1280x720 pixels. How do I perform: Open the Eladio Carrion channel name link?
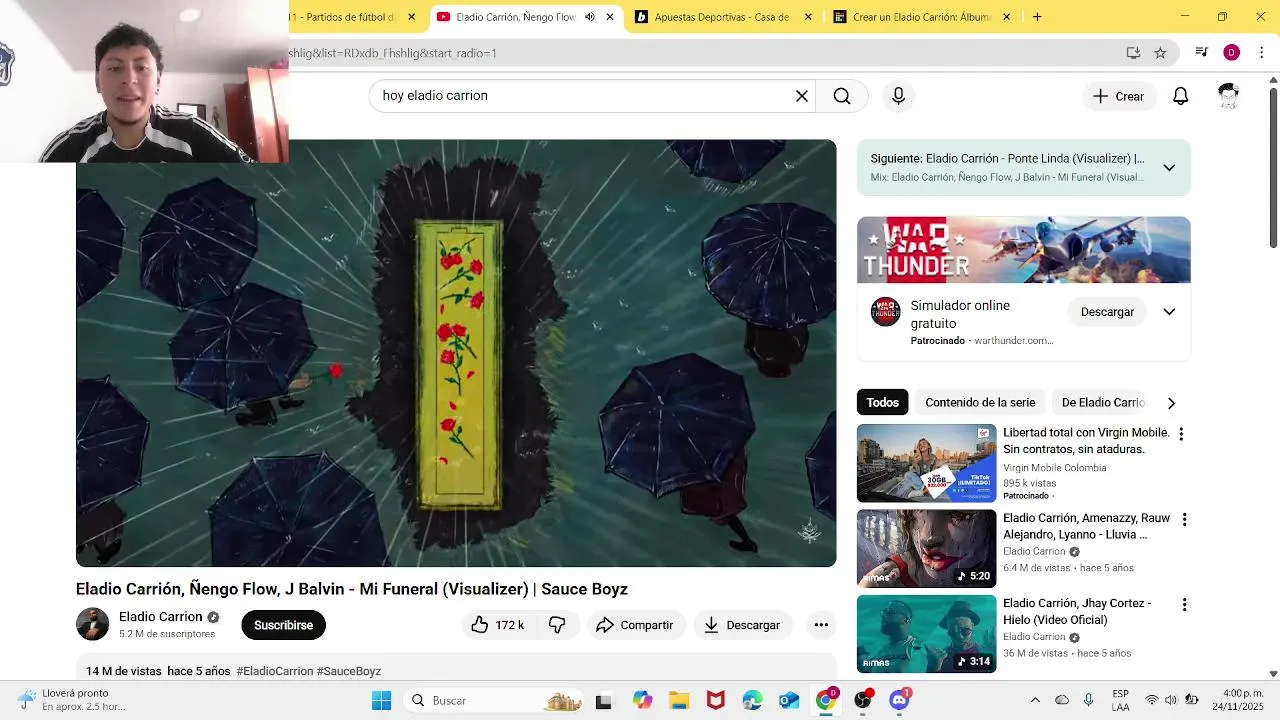160,617
